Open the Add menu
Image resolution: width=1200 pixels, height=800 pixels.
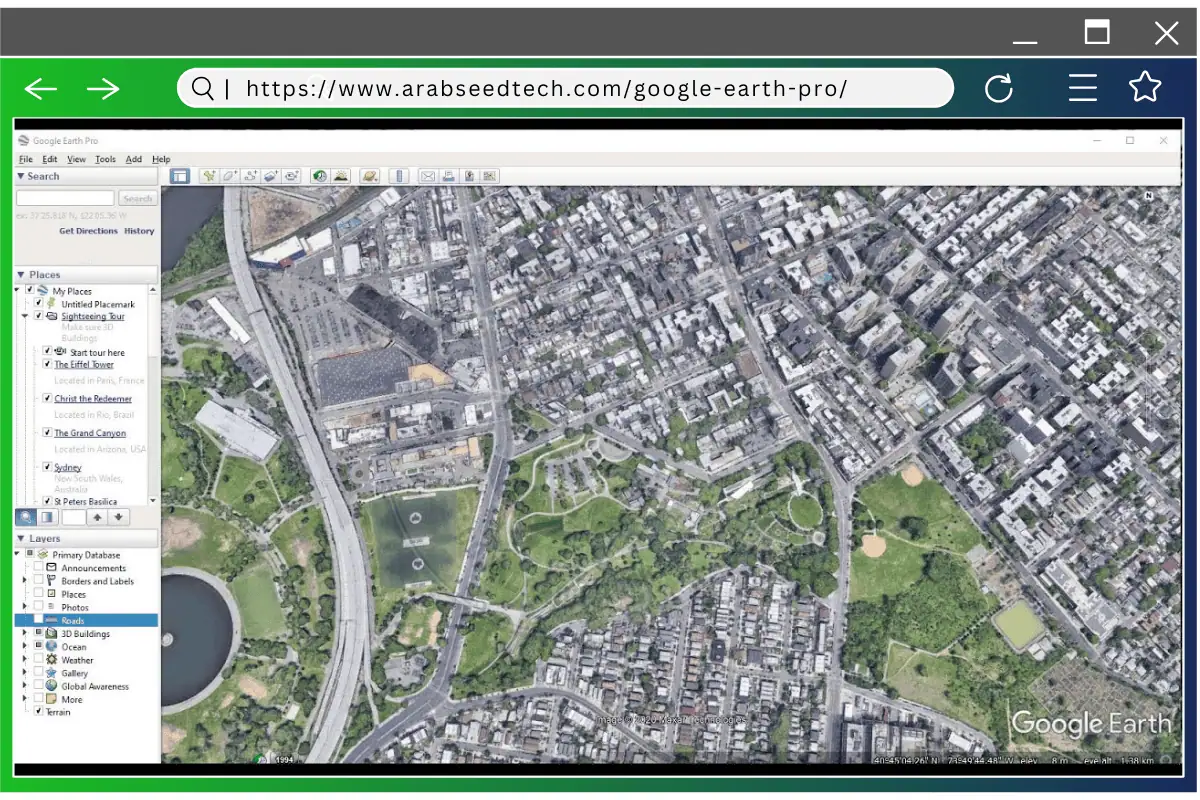click(133, 159)
